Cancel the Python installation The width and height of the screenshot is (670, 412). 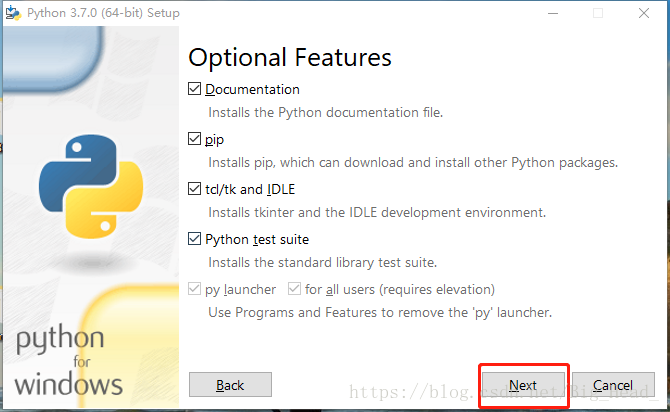[613, 385]
